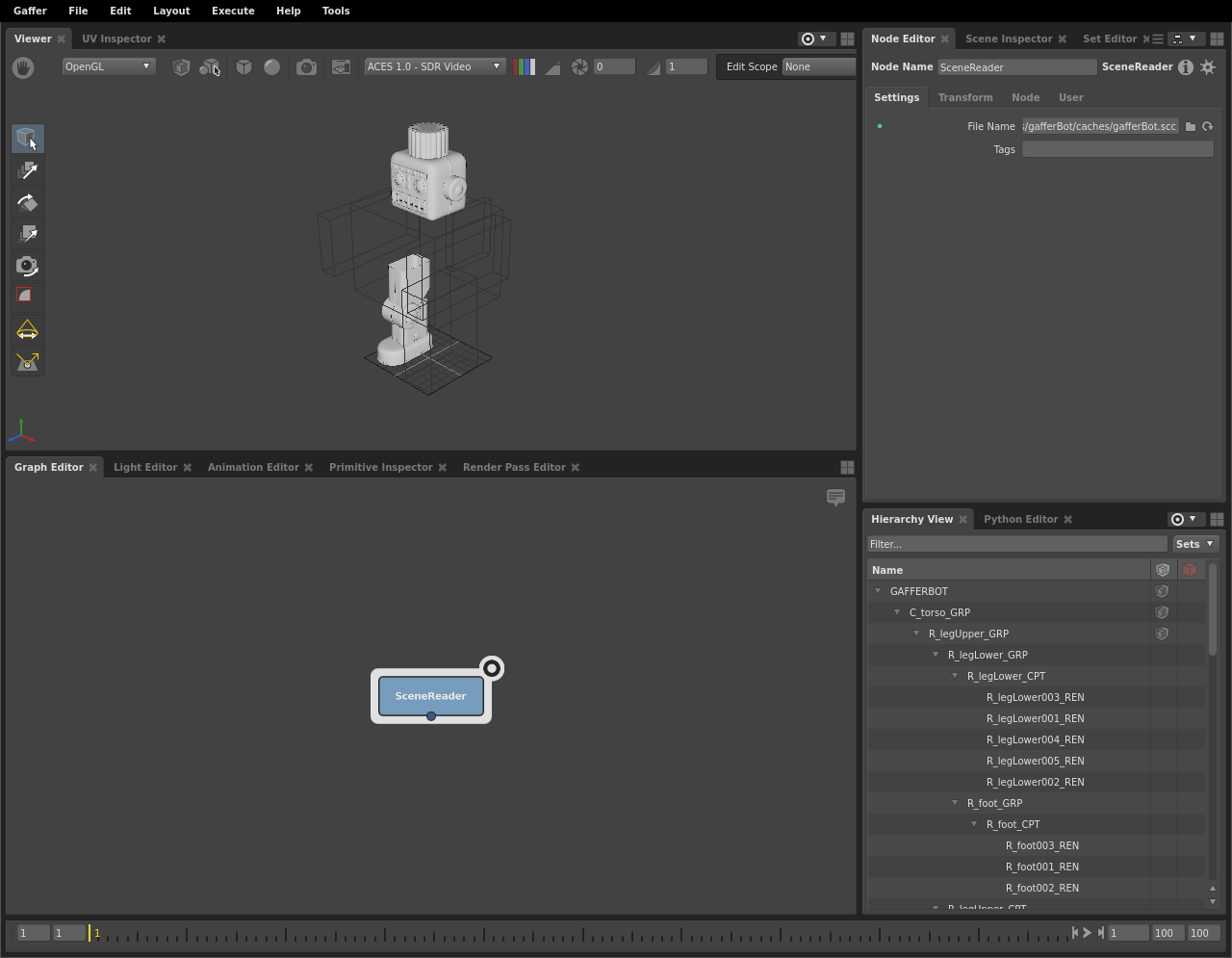Open the Hierarchy View layout grid icon
This screenshot has width=1232, height=958.
[1217, 519]
